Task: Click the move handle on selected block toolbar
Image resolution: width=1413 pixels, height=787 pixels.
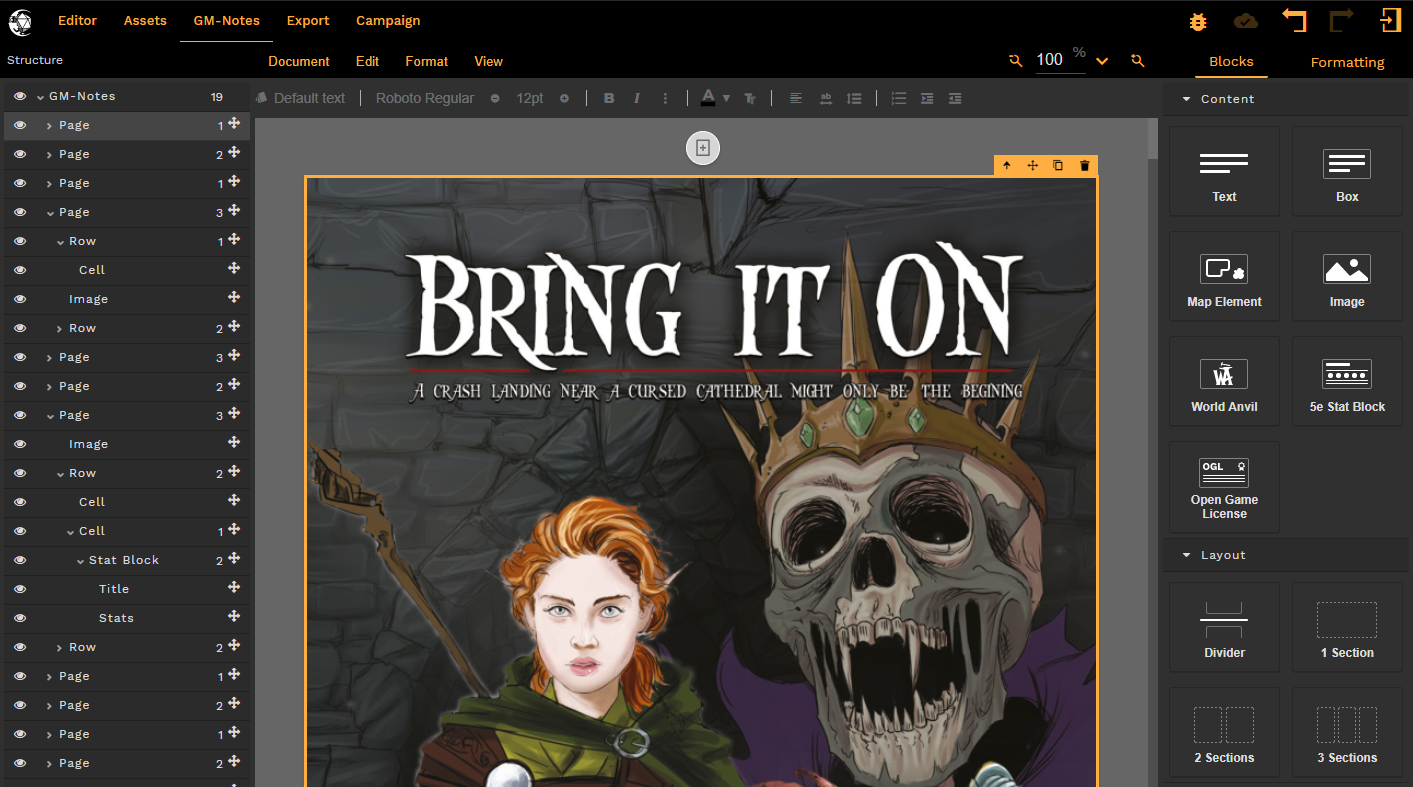Action: pyautogui.click(x=1033, y=166)
